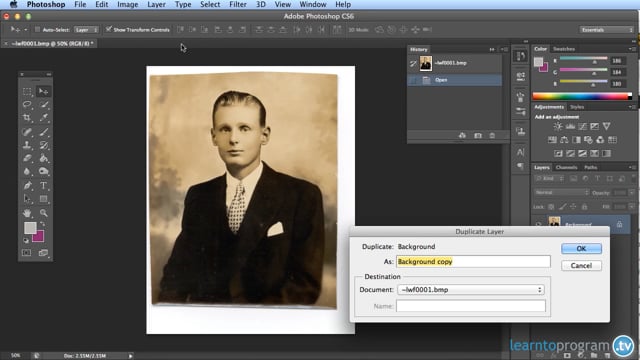
Task: Toggle lock position in Layers panel
Action: [573, 207]
